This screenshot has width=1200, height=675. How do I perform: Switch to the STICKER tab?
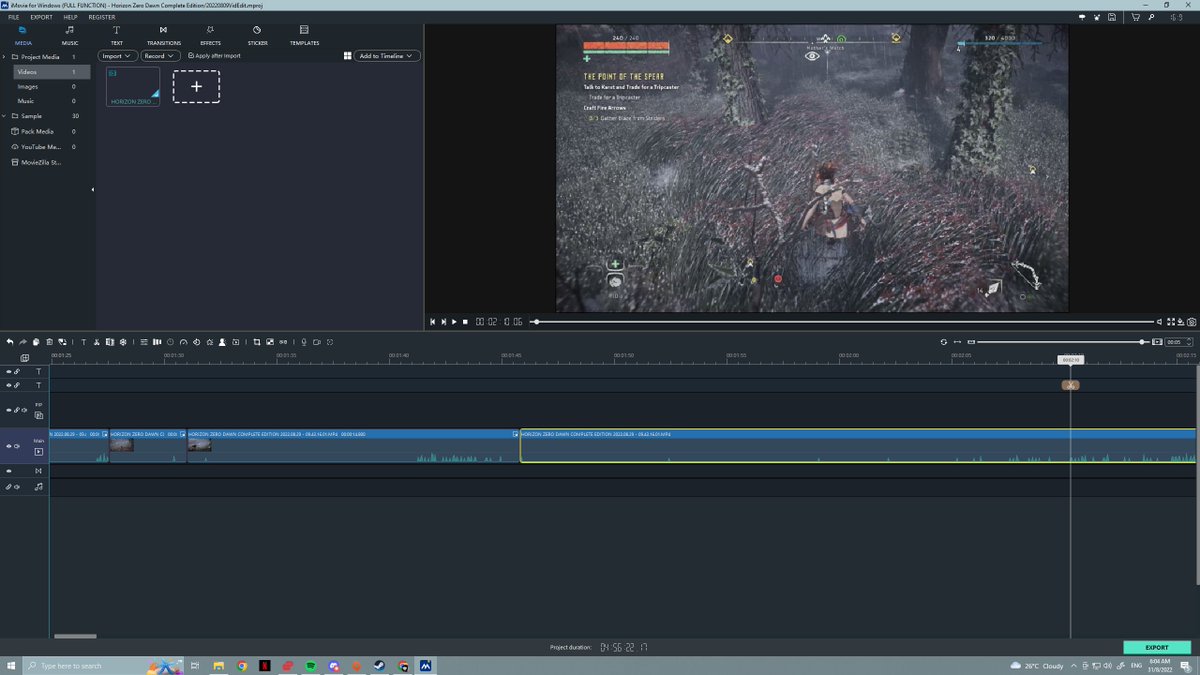coord(257,36)
